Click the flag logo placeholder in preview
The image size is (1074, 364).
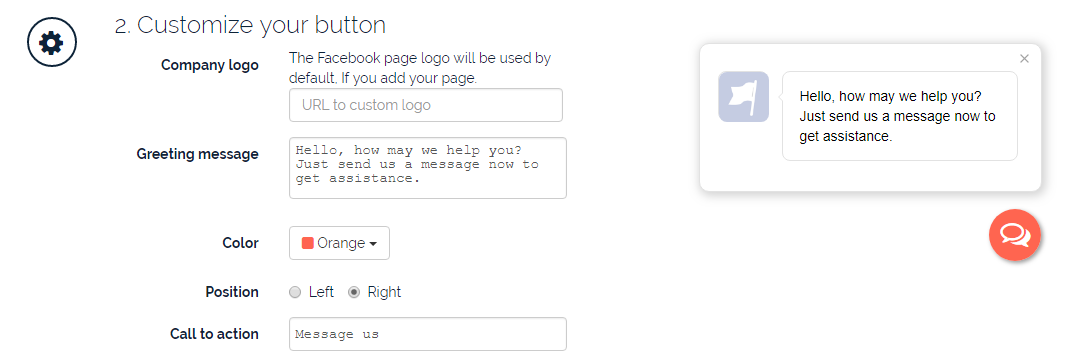(743, 97)
